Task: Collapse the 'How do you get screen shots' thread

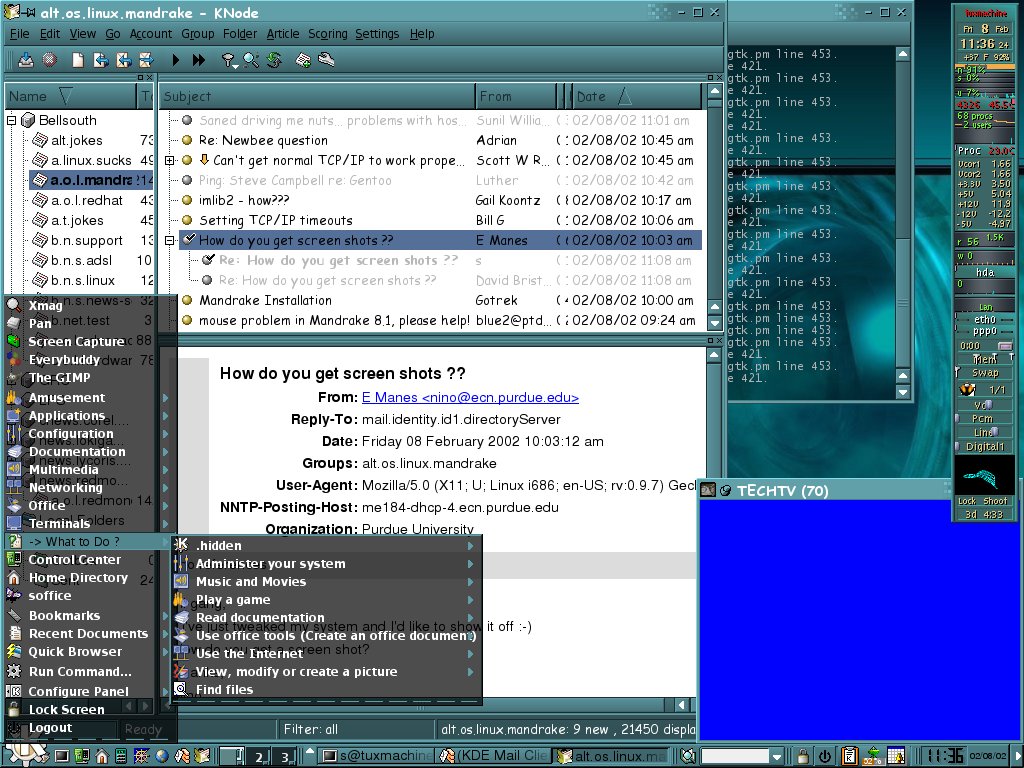Action: pos(170,240)
